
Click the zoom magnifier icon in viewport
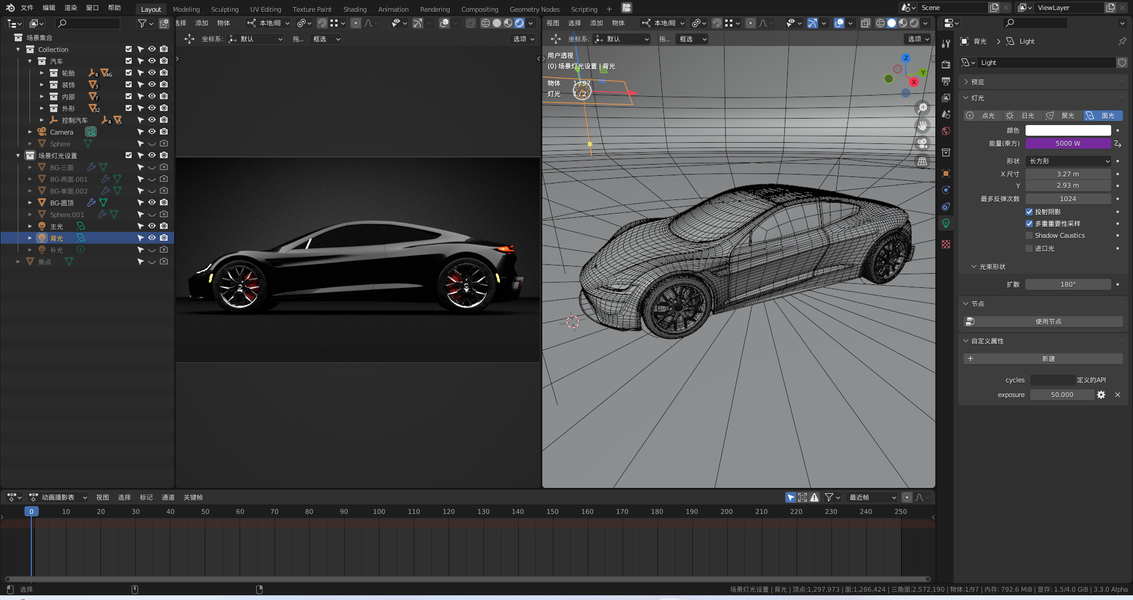pyautogui.click(x=921, y=108)
